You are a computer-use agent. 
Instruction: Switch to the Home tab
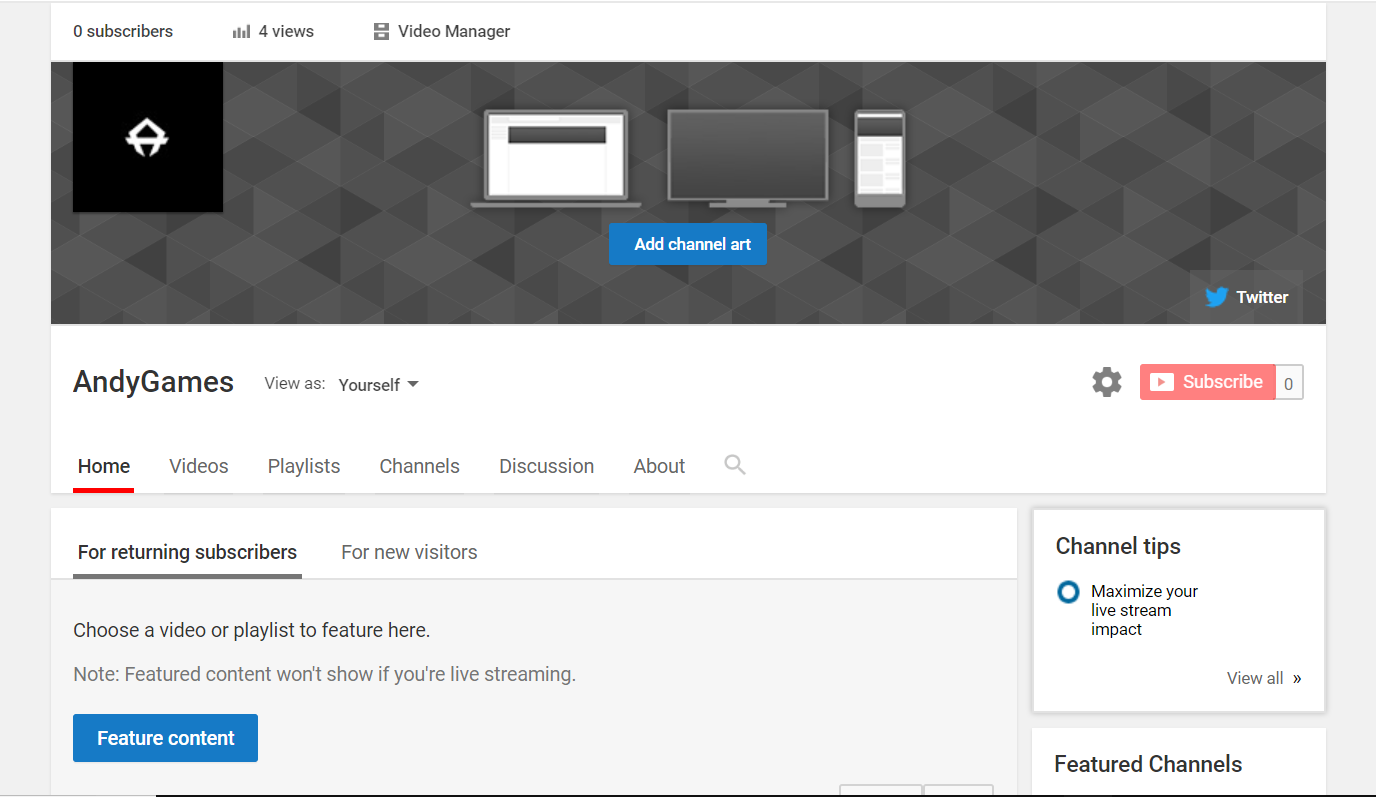[104, 467]
